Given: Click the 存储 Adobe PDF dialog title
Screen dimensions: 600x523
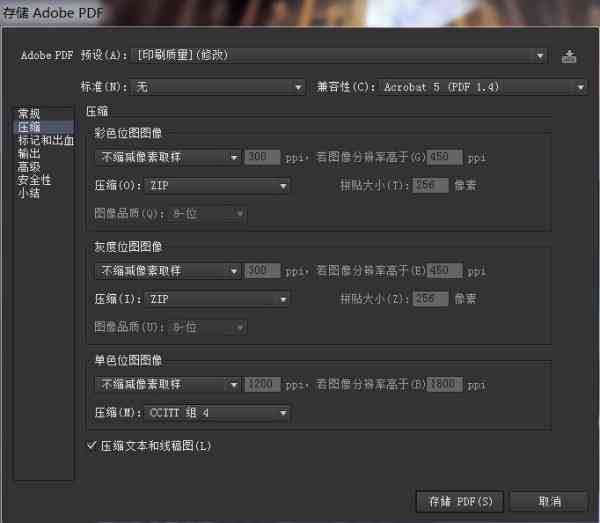Looking at the screenshot, I should 53,13.
